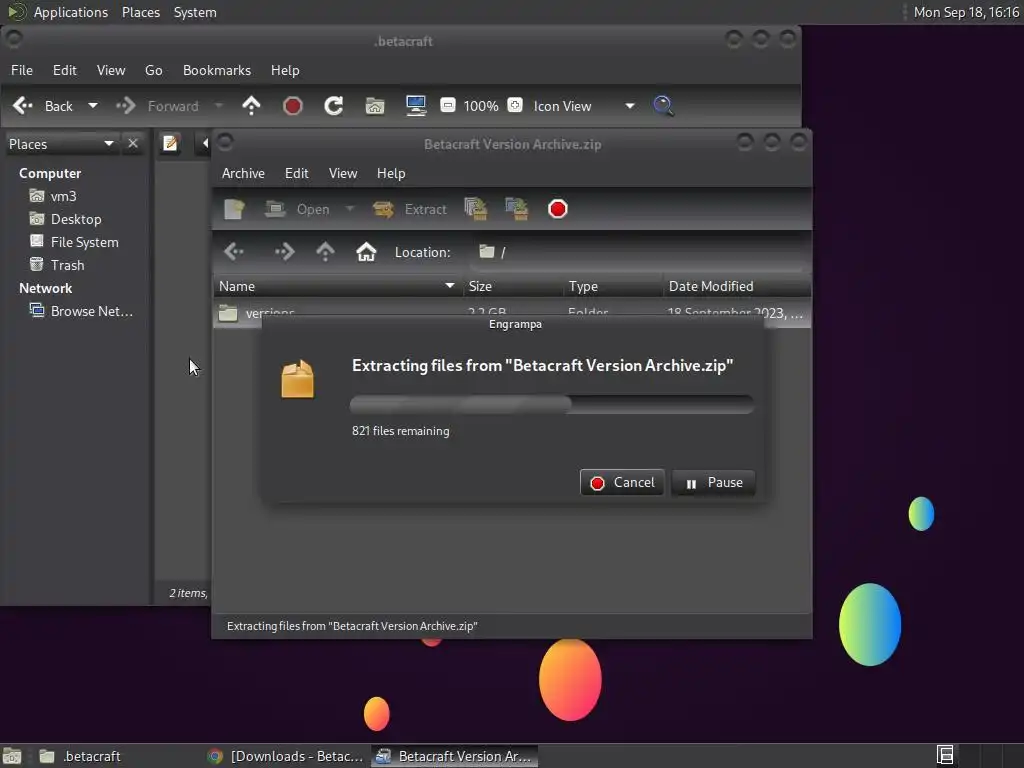
Task: Open the File menu in .betacraft window
Action: (x=22, y=70)
